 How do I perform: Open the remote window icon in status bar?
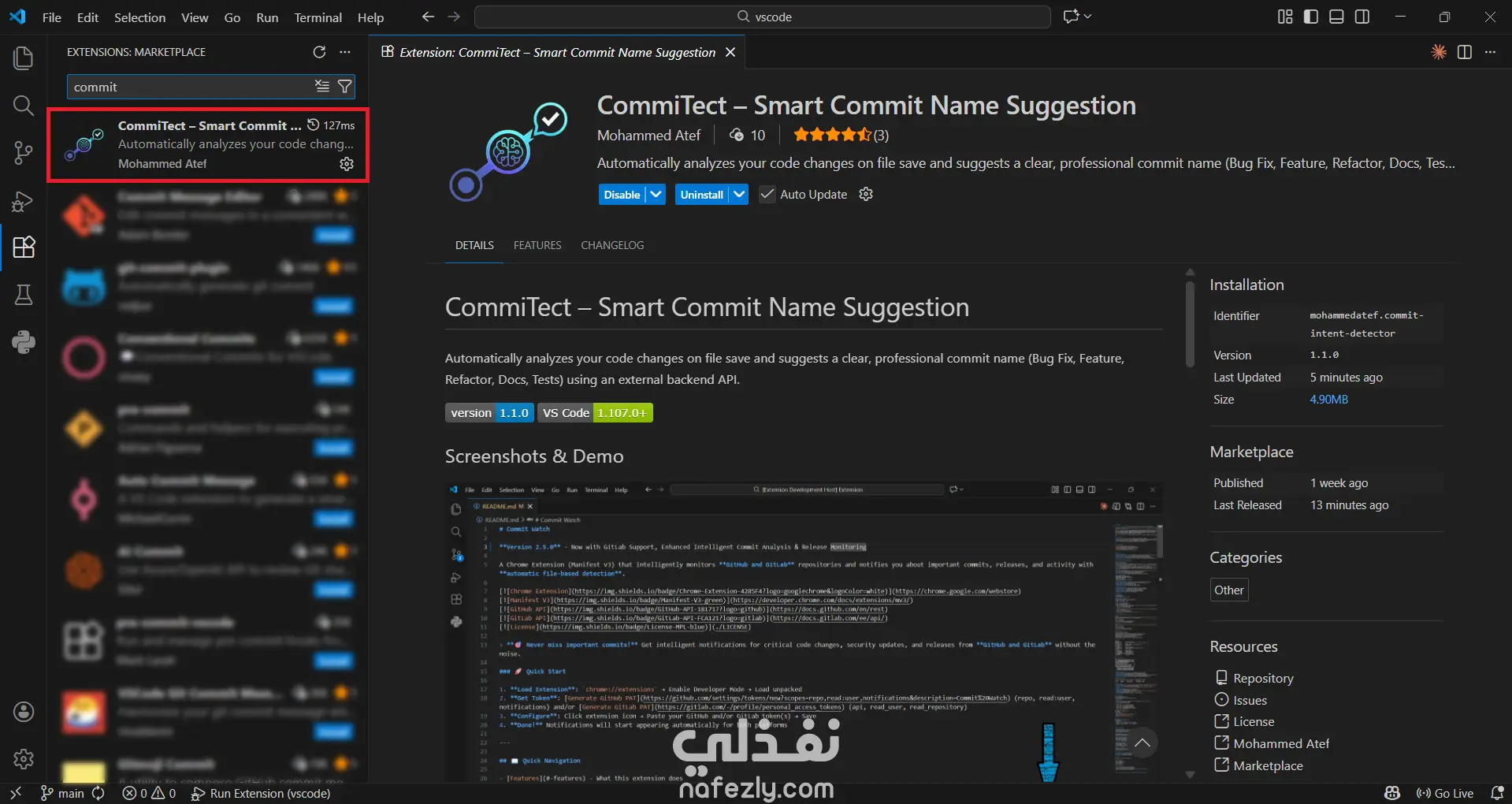[x=15, y=793]
